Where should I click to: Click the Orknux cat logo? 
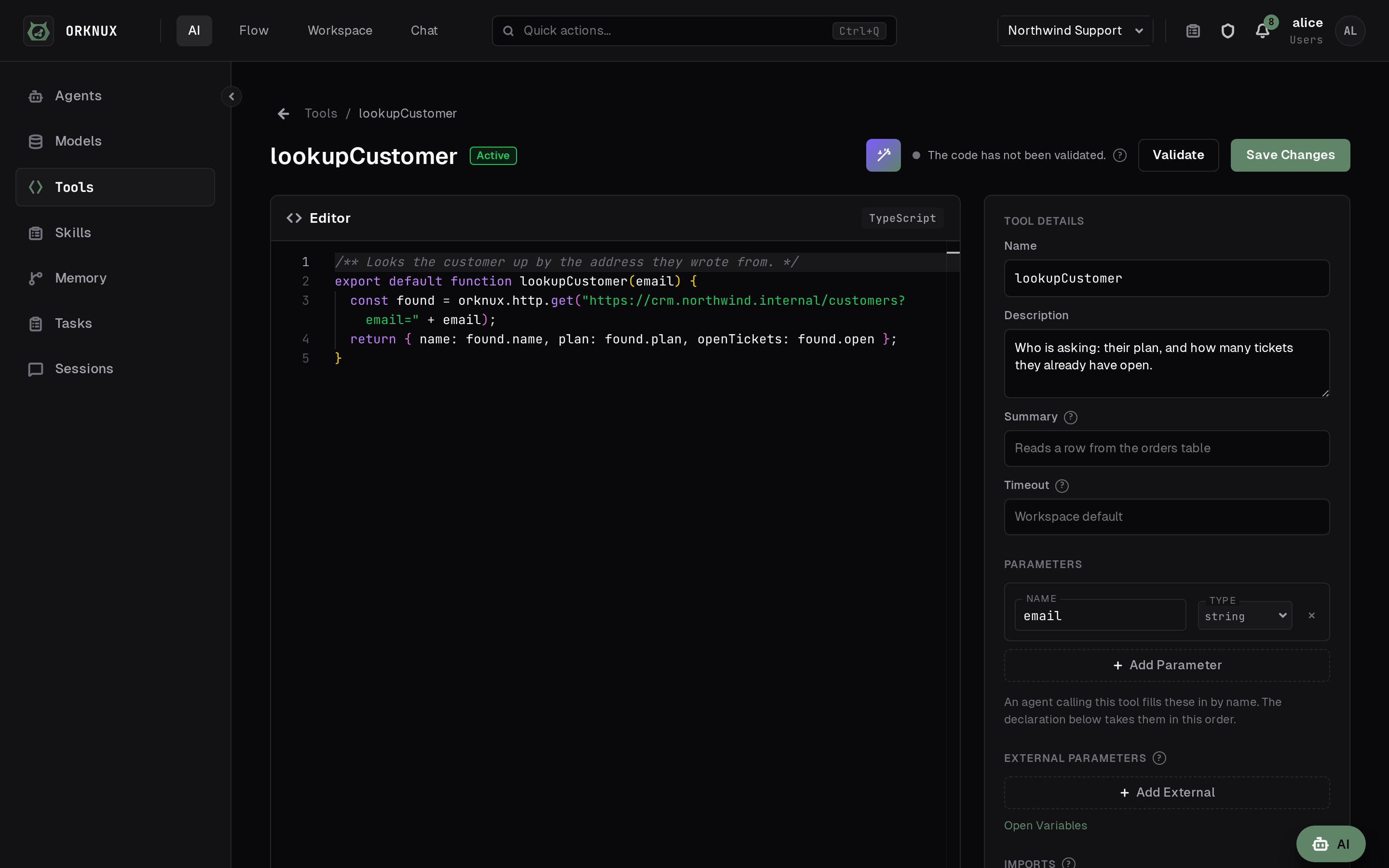39,31
